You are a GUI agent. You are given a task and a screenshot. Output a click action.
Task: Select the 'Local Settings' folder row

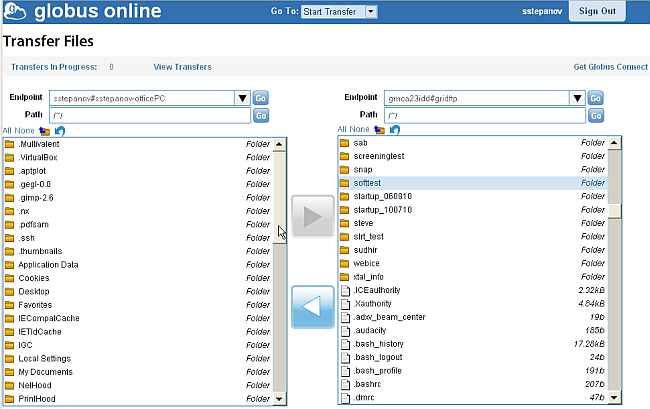(x=138, y=358)
